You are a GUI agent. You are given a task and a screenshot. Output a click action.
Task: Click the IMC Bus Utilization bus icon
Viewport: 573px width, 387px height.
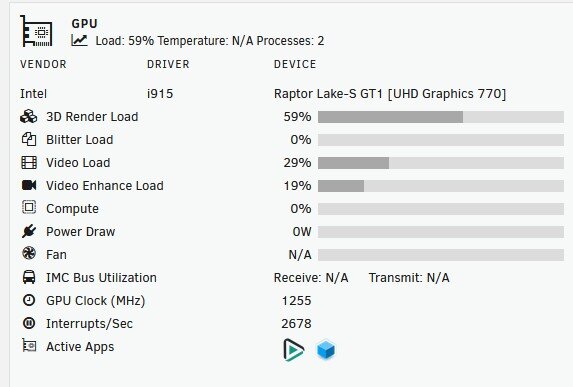click(29, 277)
